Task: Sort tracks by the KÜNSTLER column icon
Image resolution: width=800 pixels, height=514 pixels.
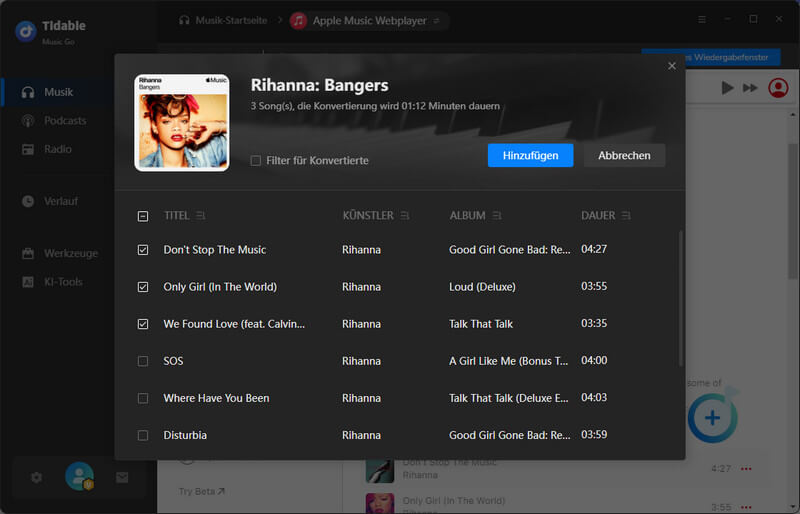Action: pyautogui.click(x=405, y=216)
